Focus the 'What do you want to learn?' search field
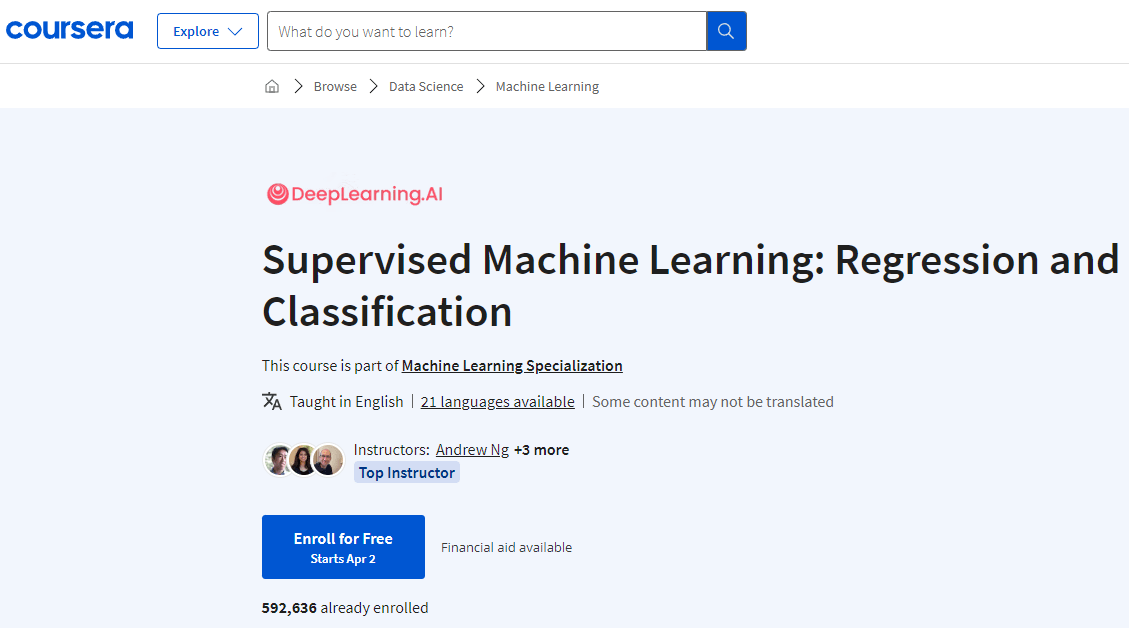Screen dimensions: 1129x628 tap(487, 31)
